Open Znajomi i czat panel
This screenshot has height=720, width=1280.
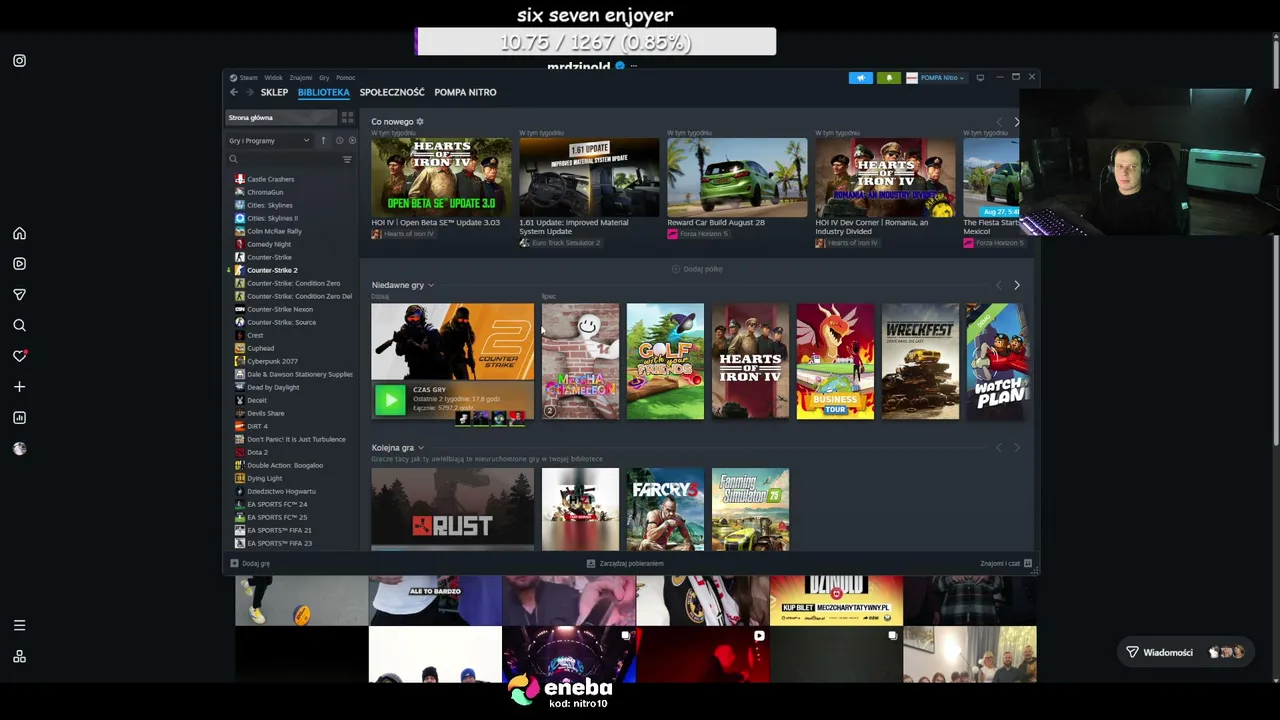pos(1006,563)
